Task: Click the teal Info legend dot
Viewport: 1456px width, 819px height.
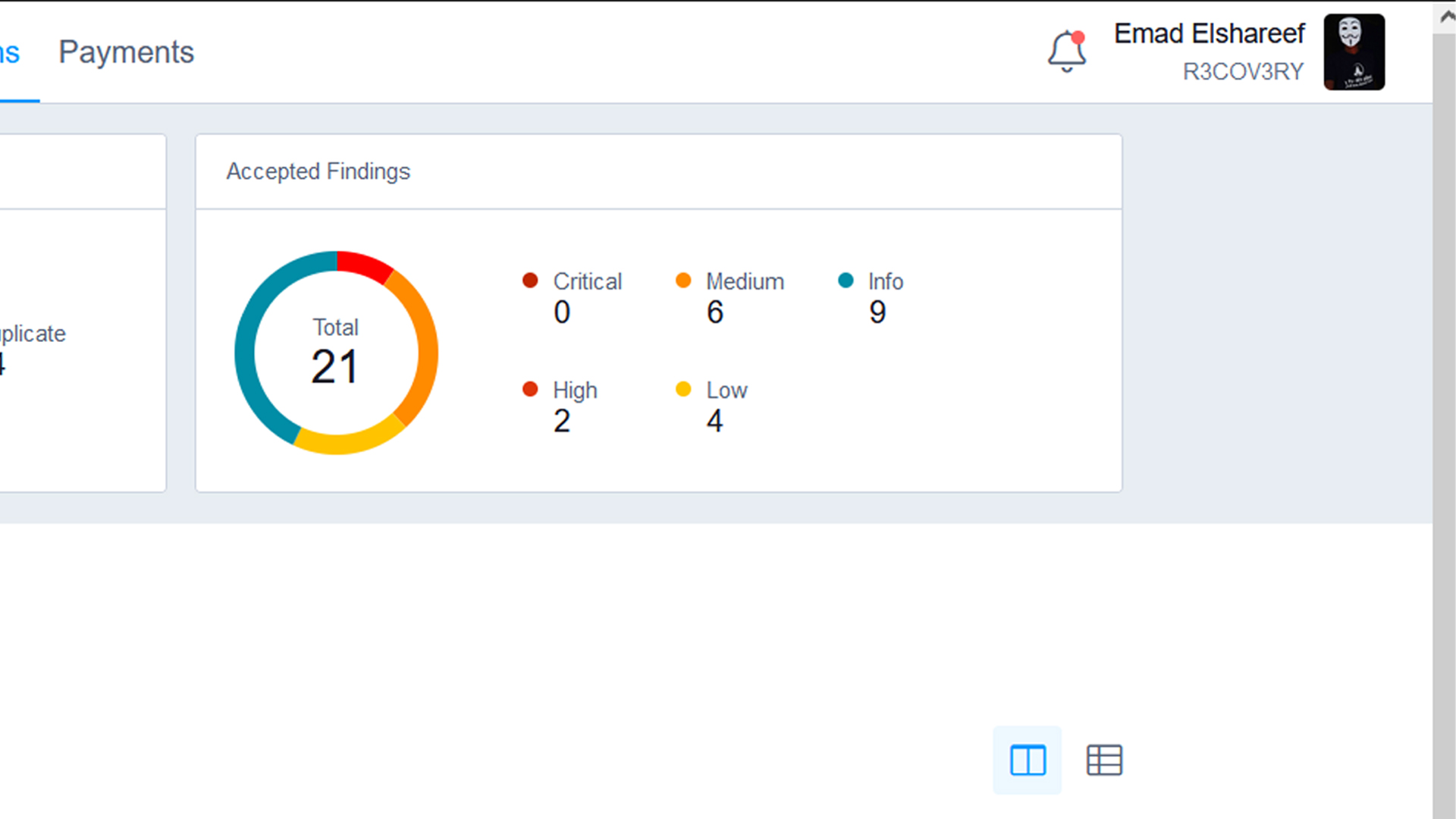Action: 845,280
